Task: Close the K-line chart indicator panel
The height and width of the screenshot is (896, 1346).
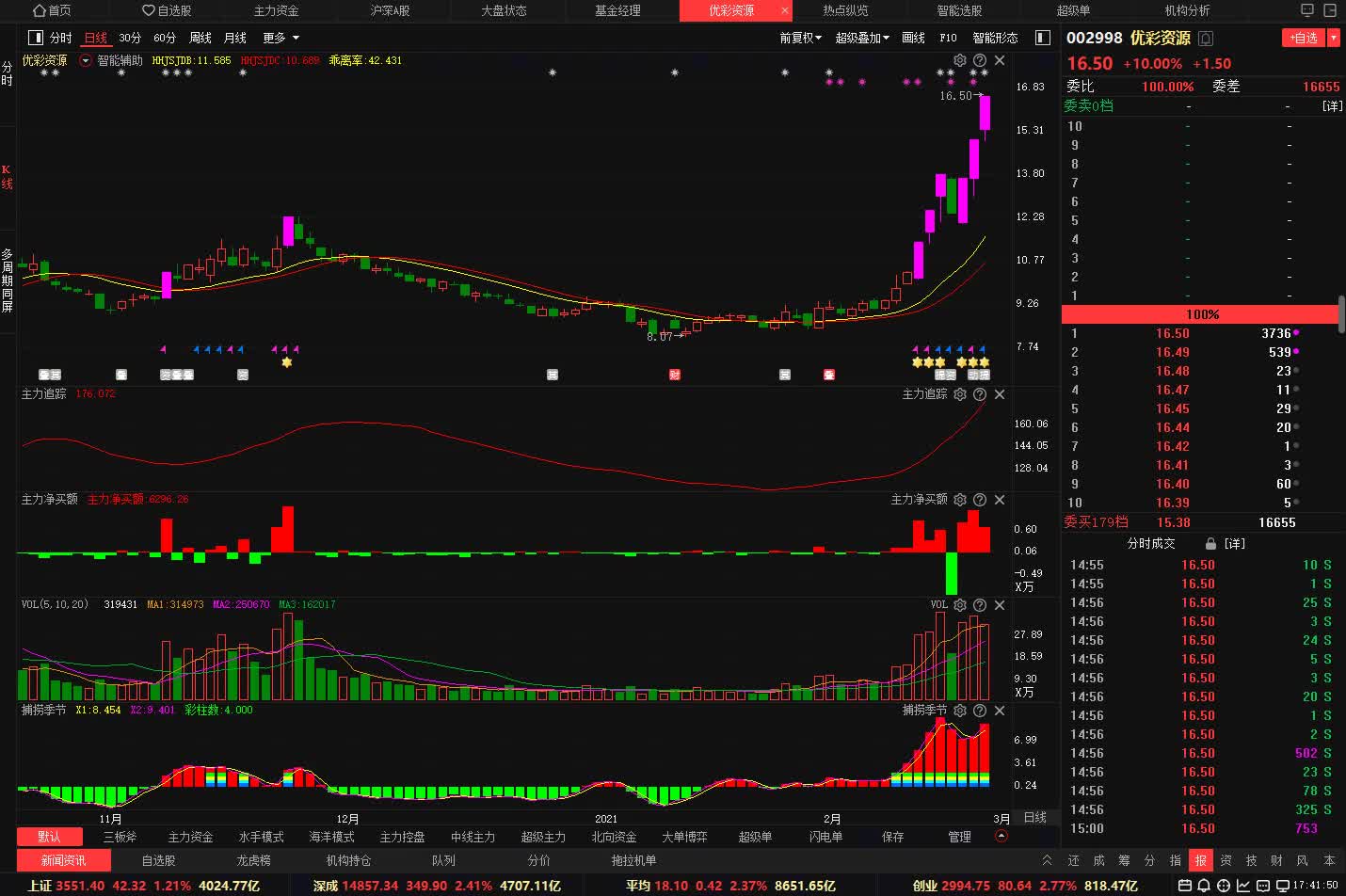Action: click(1000, 60)
